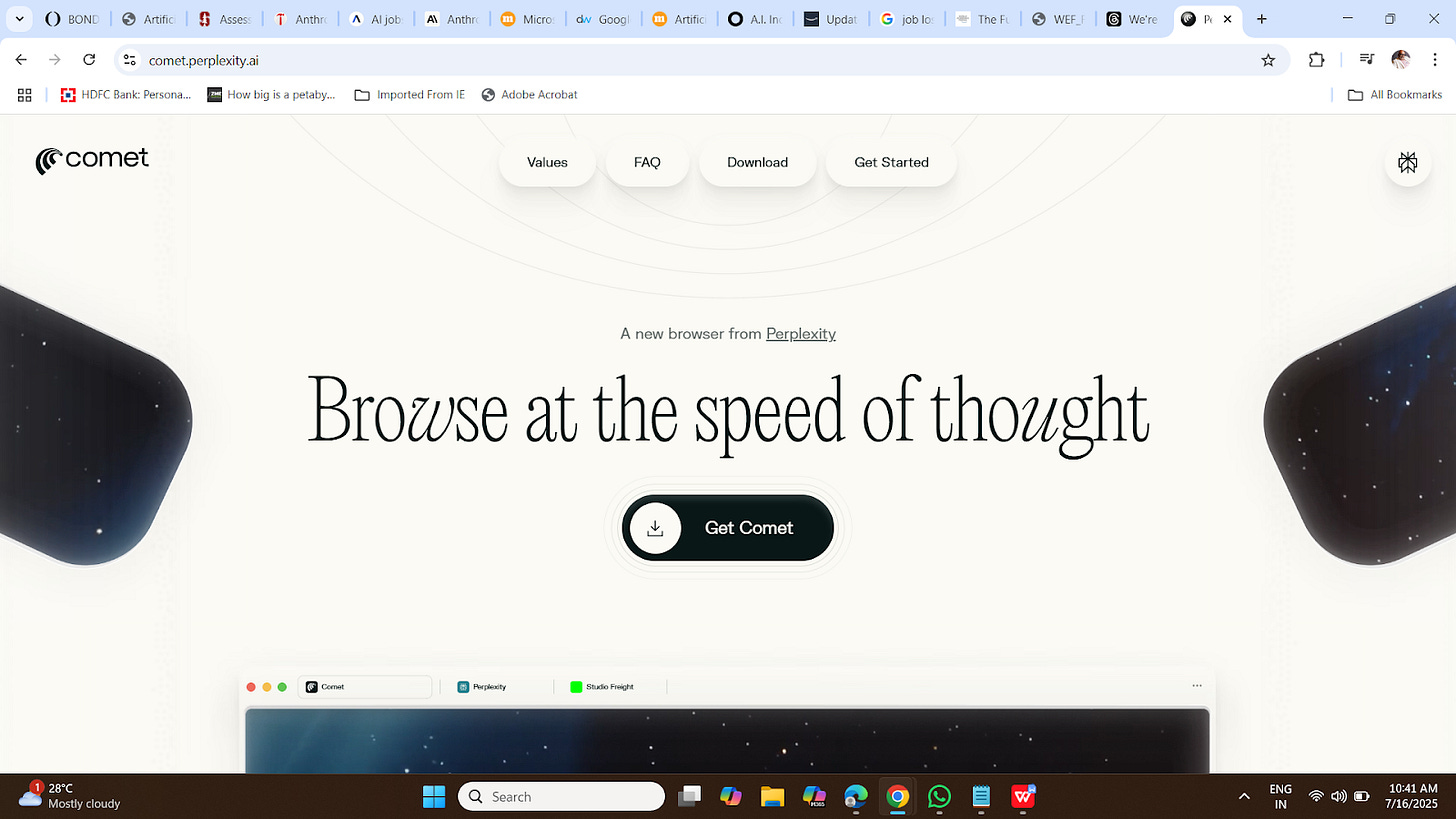Open a new tab with the plus button
The width and height of the screenshot is (1456, 819).
tap(1262, 19)
